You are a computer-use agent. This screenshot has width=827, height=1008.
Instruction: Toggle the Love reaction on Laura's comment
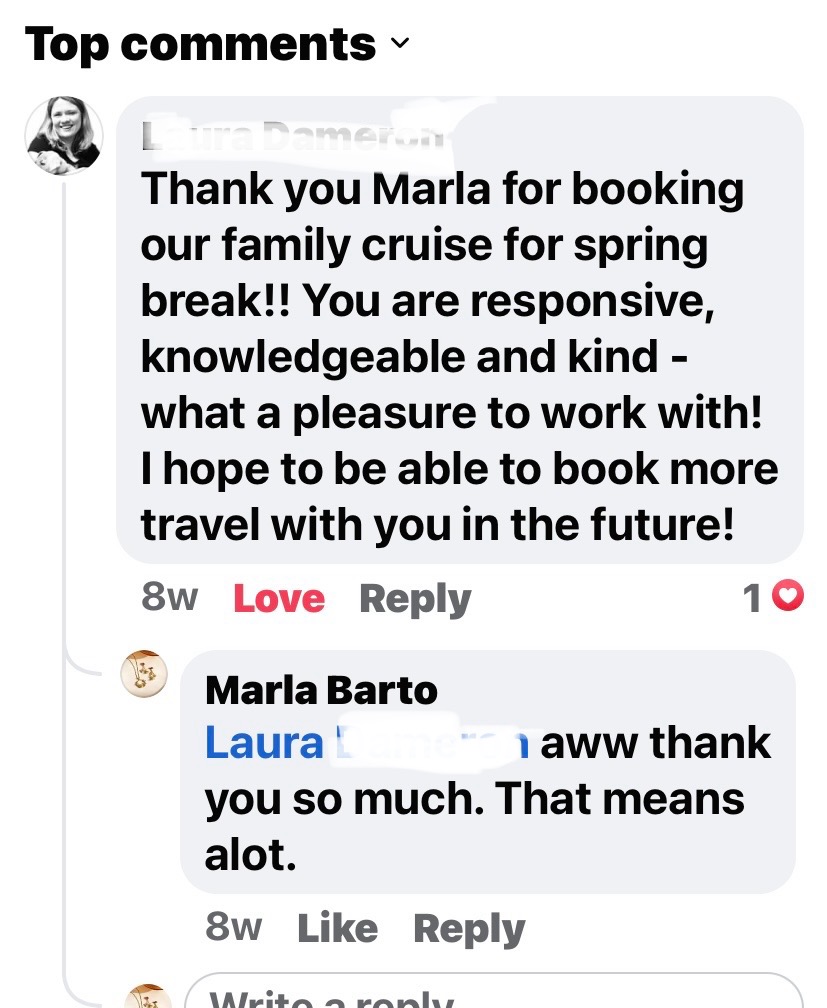click(x=278, y=599)
